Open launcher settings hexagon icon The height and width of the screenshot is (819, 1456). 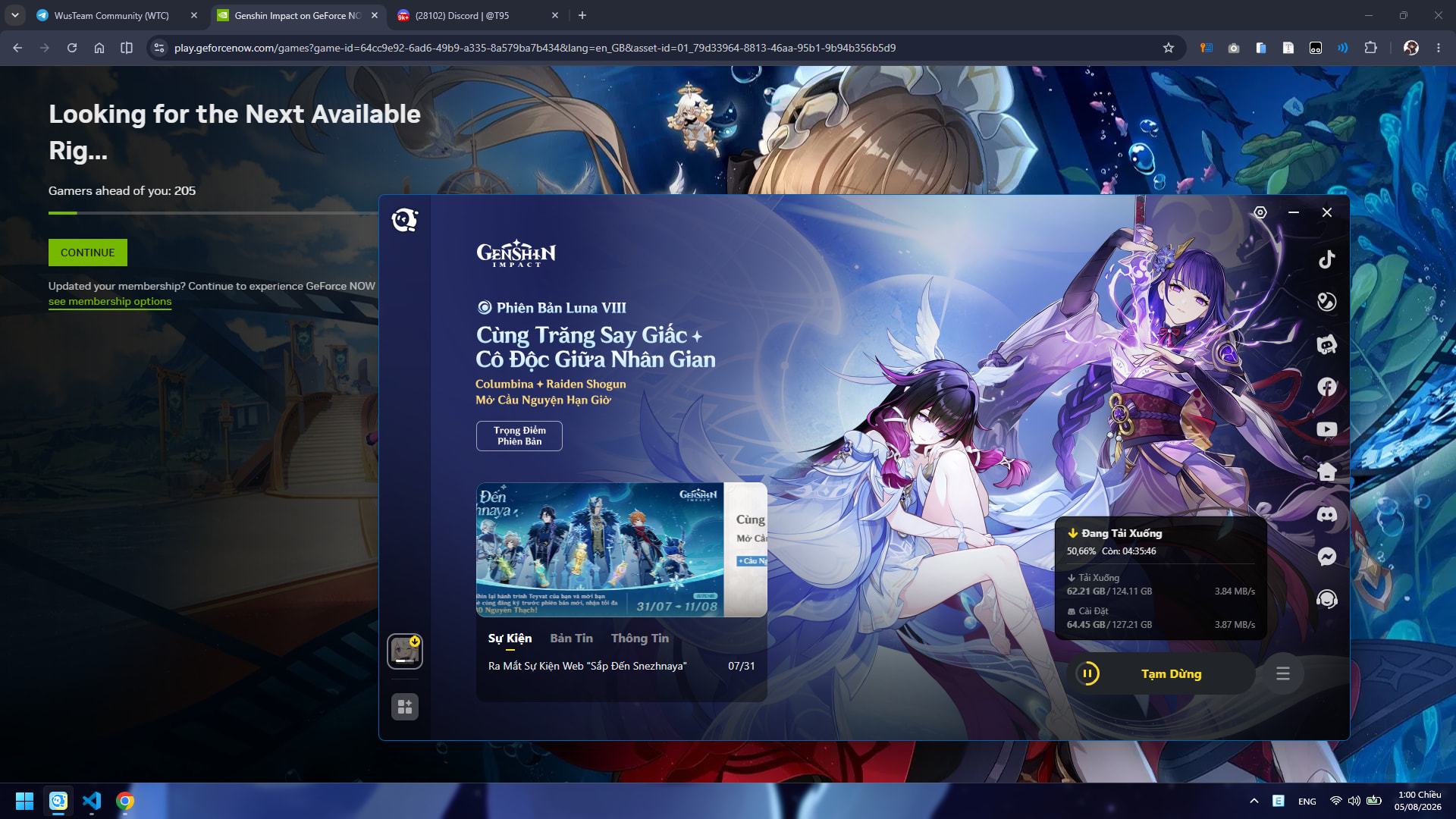tap(1260, 212)
